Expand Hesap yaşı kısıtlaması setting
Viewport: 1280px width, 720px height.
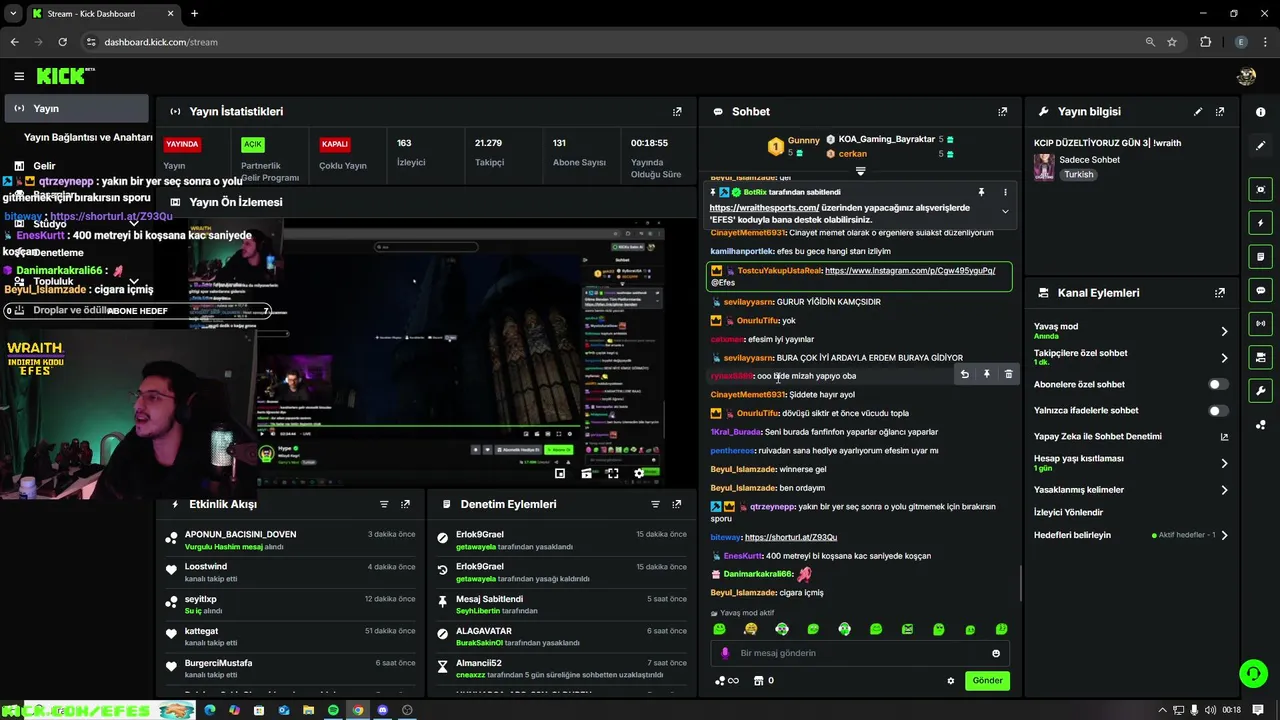click(1224, 463)
